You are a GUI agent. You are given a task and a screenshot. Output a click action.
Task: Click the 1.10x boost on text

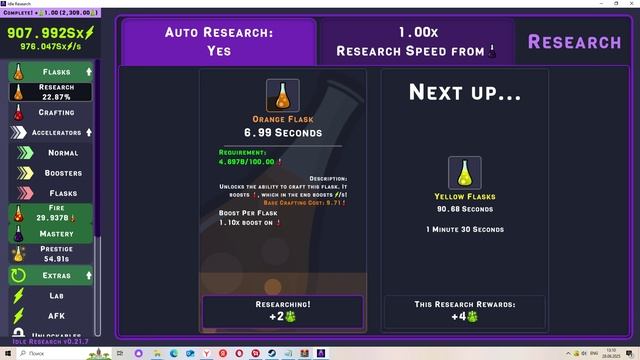pyautogui.click(x=249, y=223)
